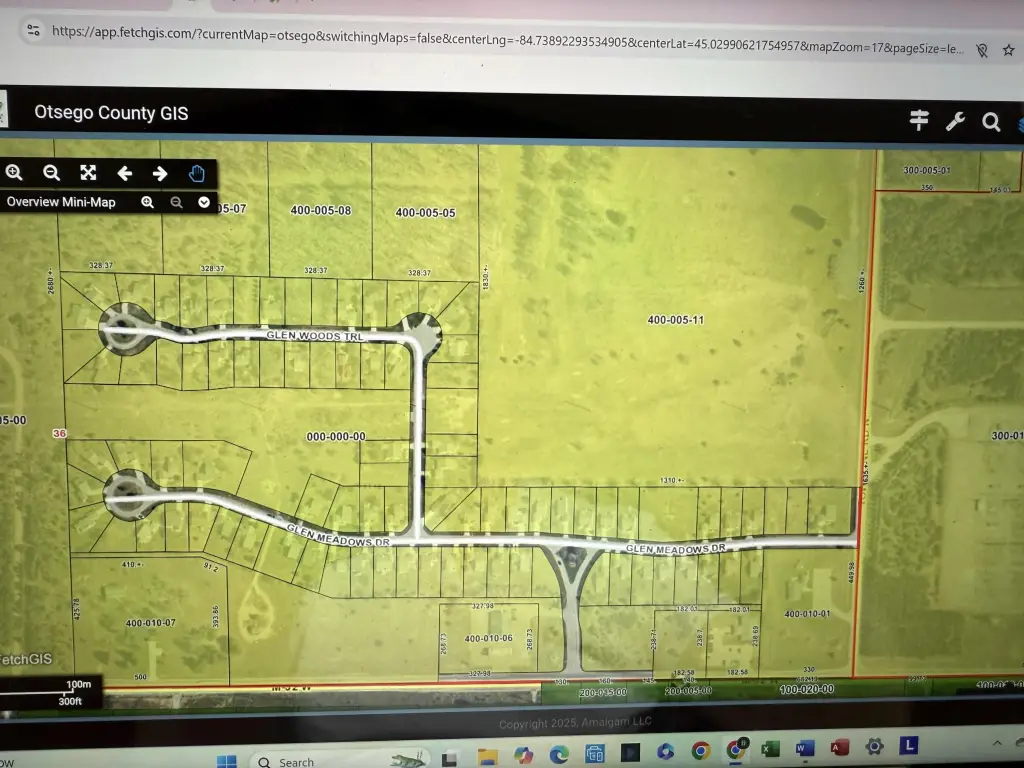Image resolution: width=1024 pixels, height=768 pixels.
Task: Open the wrench tools menu
Action: [x=955, y=121]
